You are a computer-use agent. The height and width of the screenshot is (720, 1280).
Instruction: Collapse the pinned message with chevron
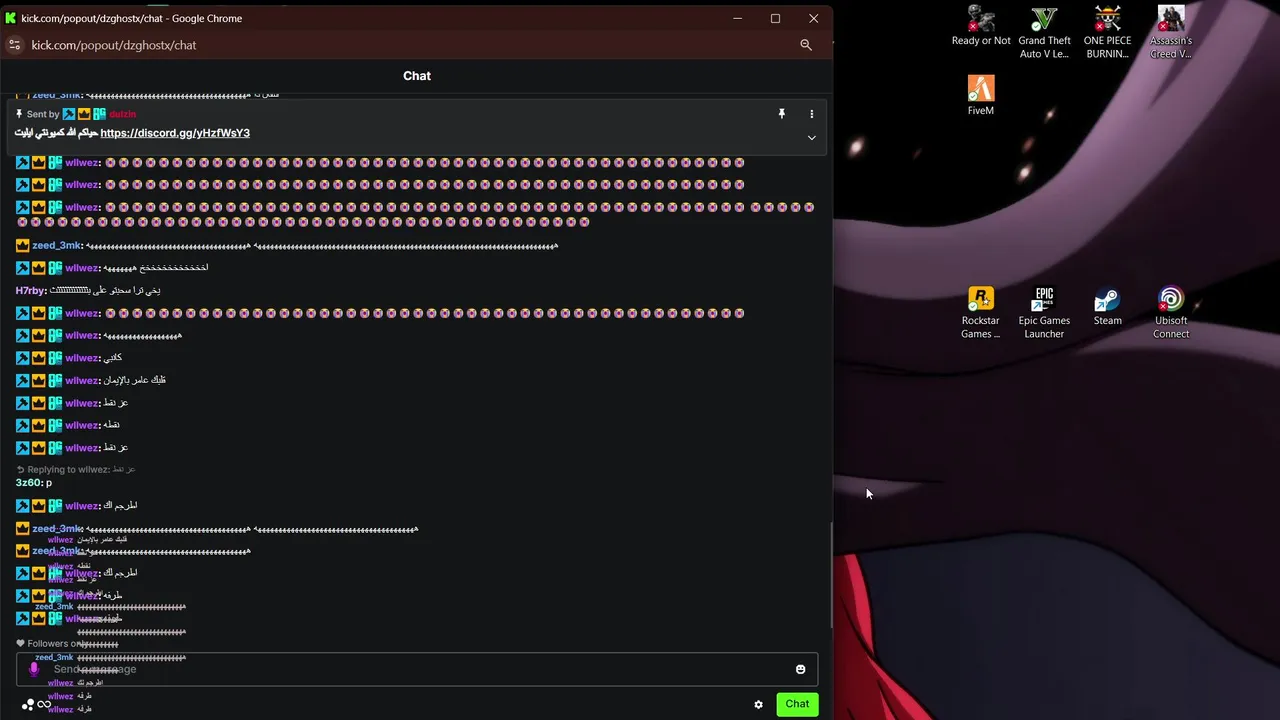pyautogui.click(x=811, y=137)
